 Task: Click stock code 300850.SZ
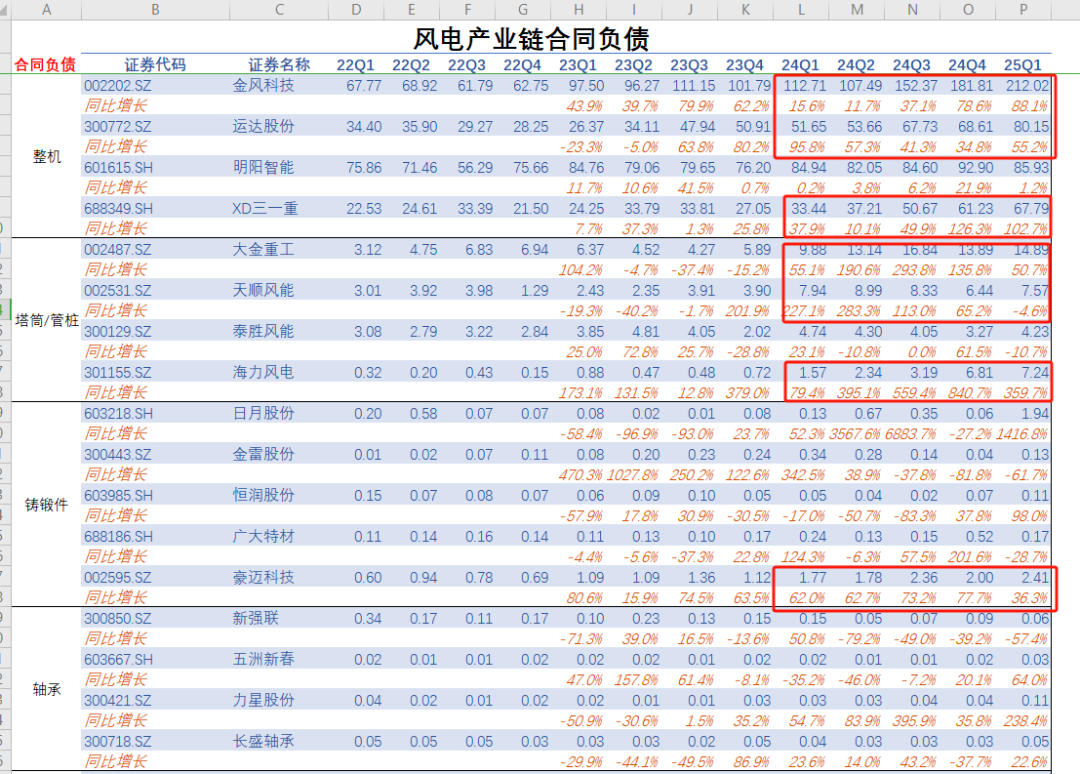(x=118, y=618)
